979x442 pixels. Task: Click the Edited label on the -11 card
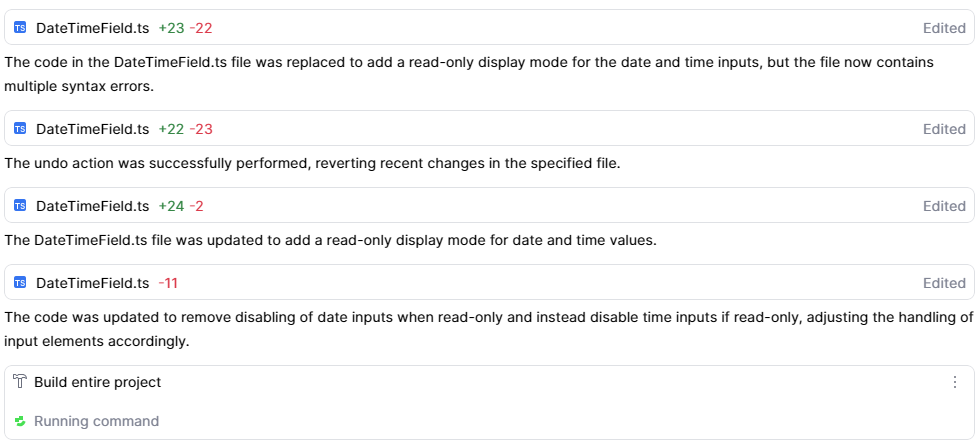pyautogui.click(x=944, y=283)
